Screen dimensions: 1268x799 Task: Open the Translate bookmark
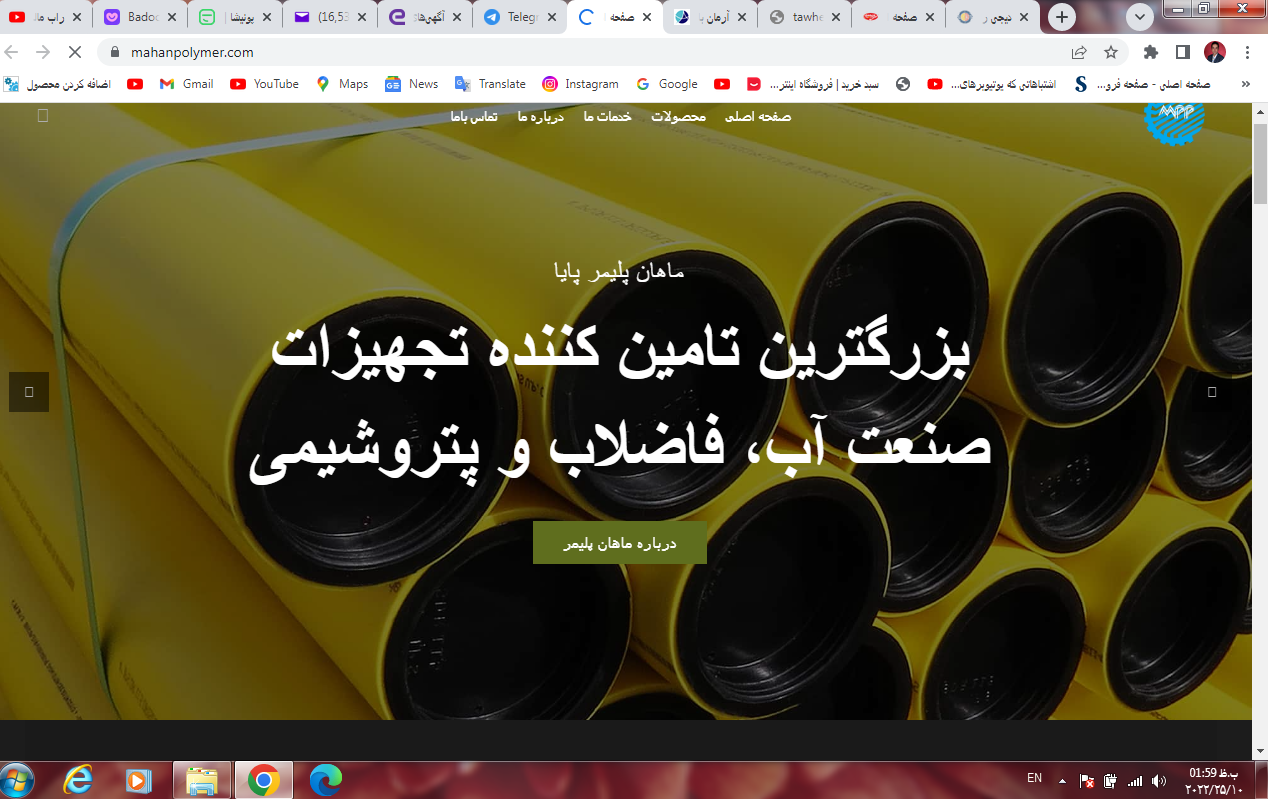click(x=490, y=84)
